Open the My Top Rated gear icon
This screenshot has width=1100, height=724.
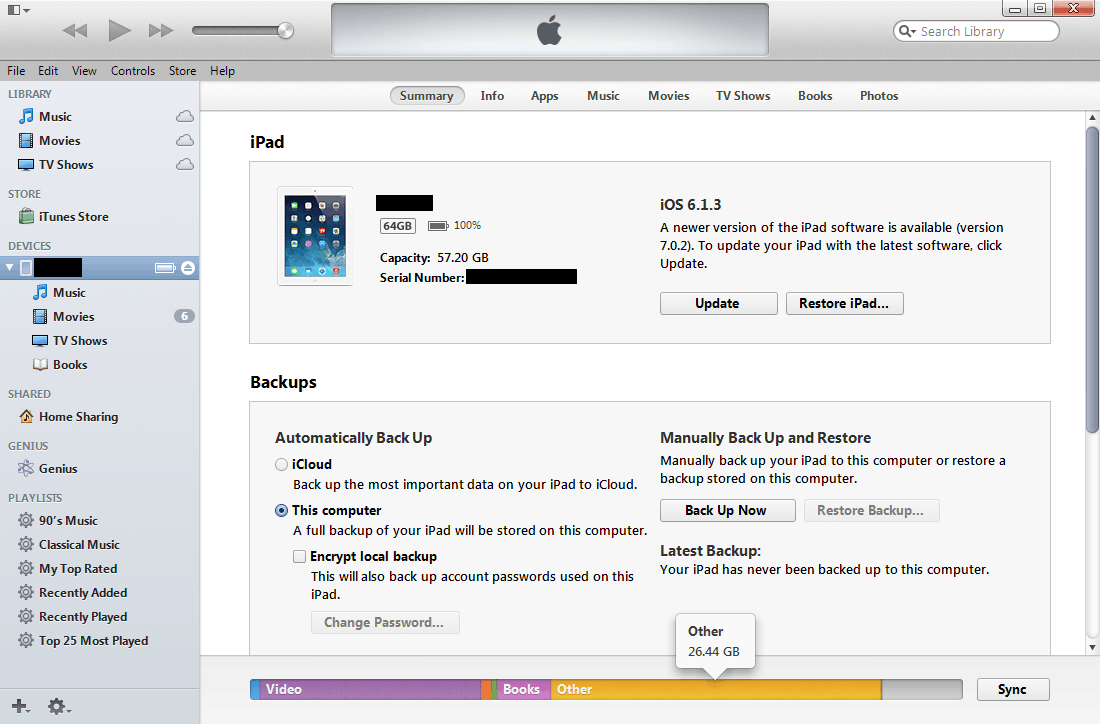pos(26,568)
